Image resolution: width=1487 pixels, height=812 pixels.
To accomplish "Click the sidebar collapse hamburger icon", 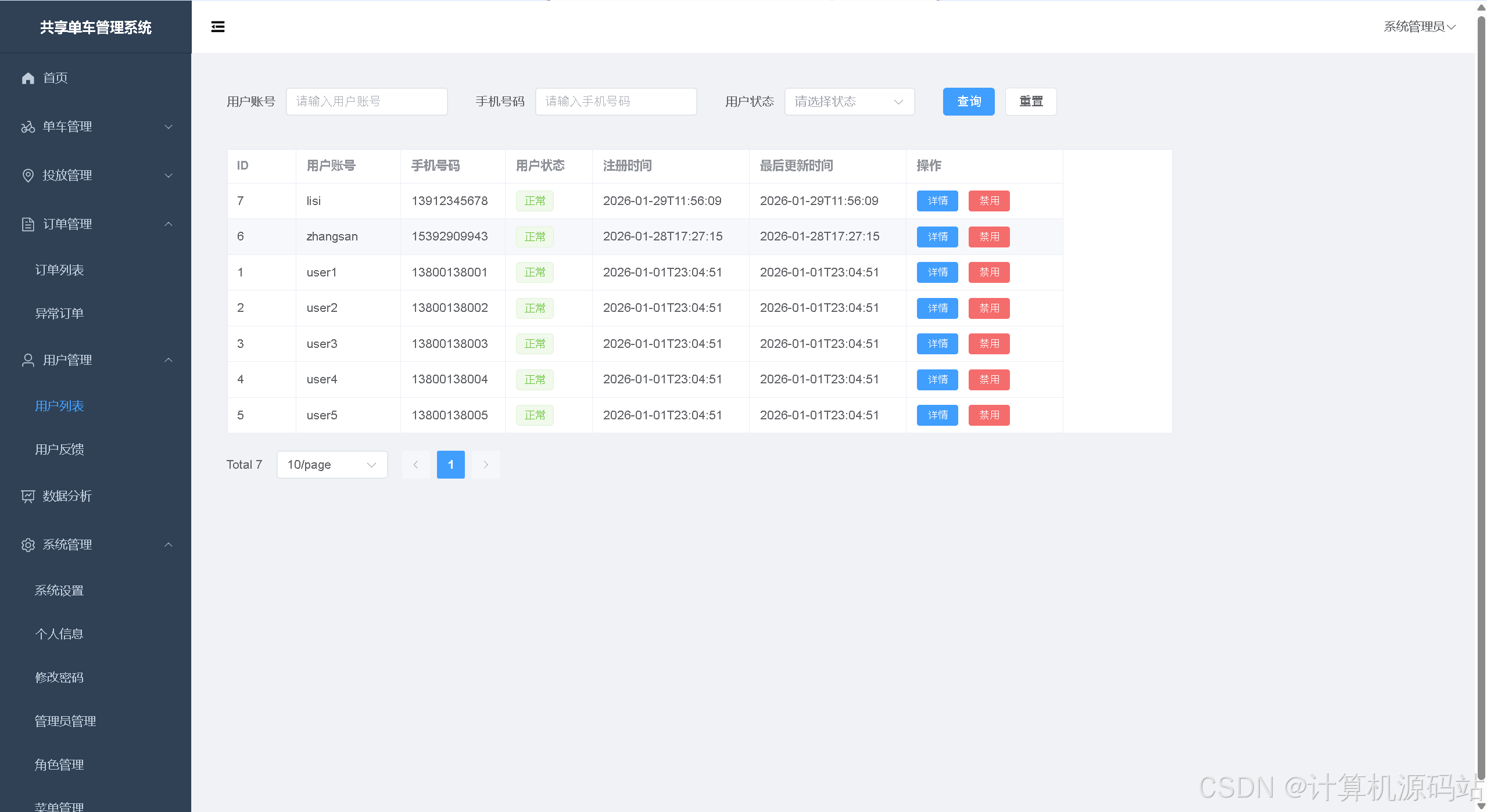I will click(x=217, y=27).
